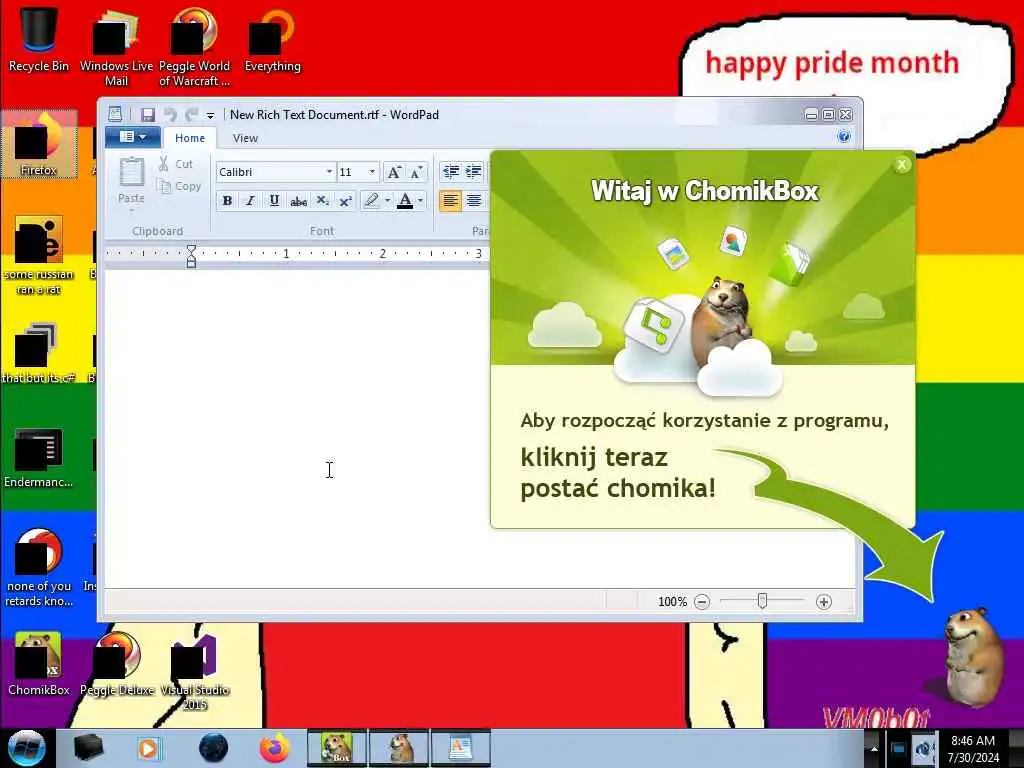Open the blue WordPad file menu button
The height and width of the screenshot is (768, 1024).
pyautogui.click(x=133, y=137)
